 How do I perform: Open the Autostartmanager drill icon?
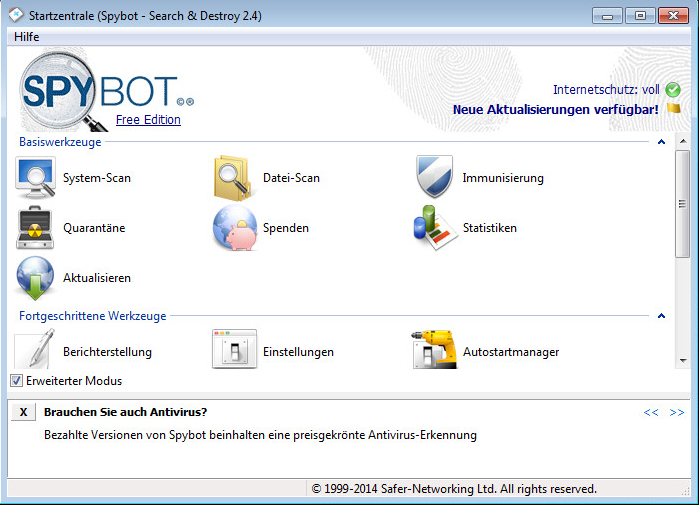(x=434, y=349)
